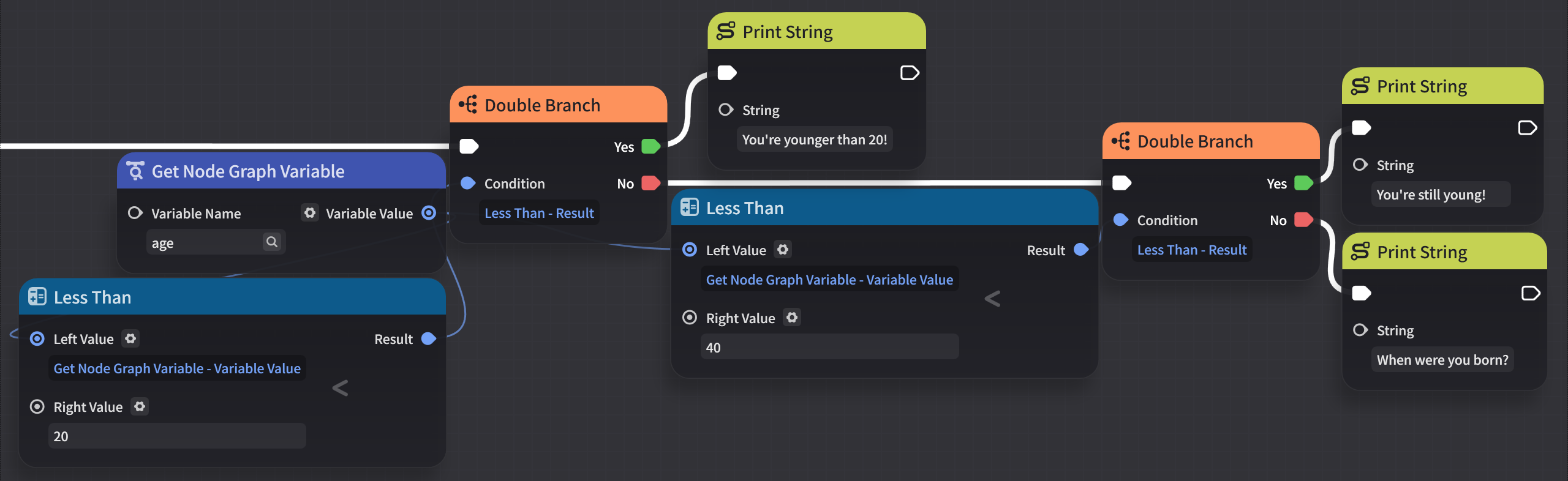Open 'Less Than - Result' link in the first Double Branch
This screenshot has width=1568, height=481.
point(539,213)
